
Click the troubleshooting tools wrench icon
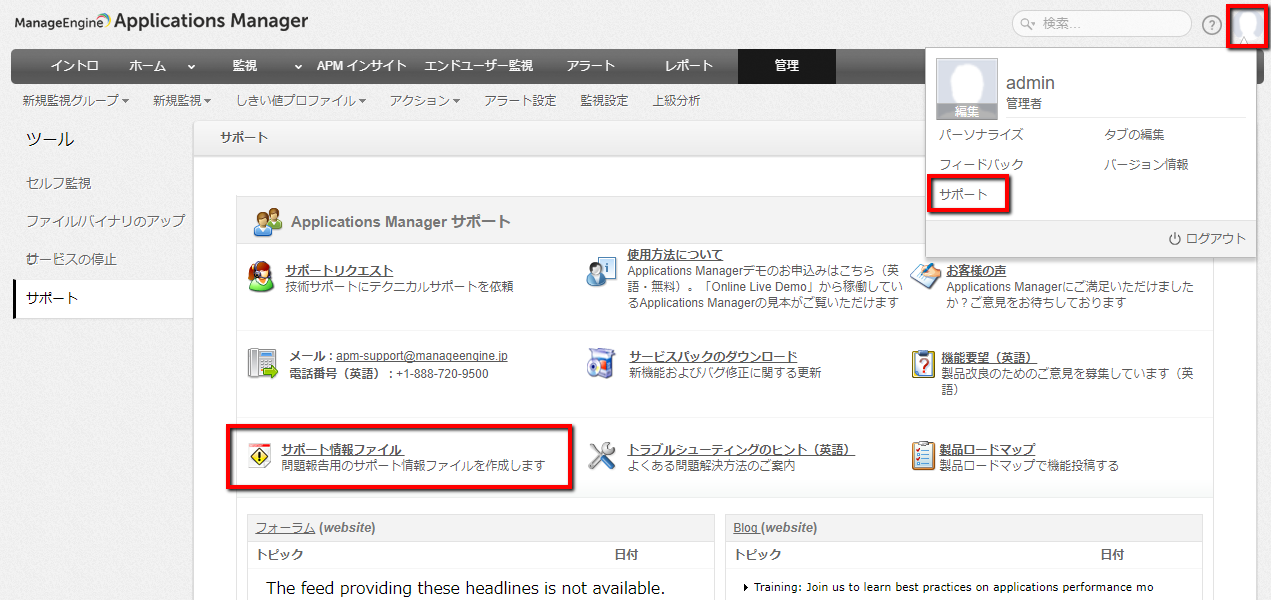tap(601, 456)
